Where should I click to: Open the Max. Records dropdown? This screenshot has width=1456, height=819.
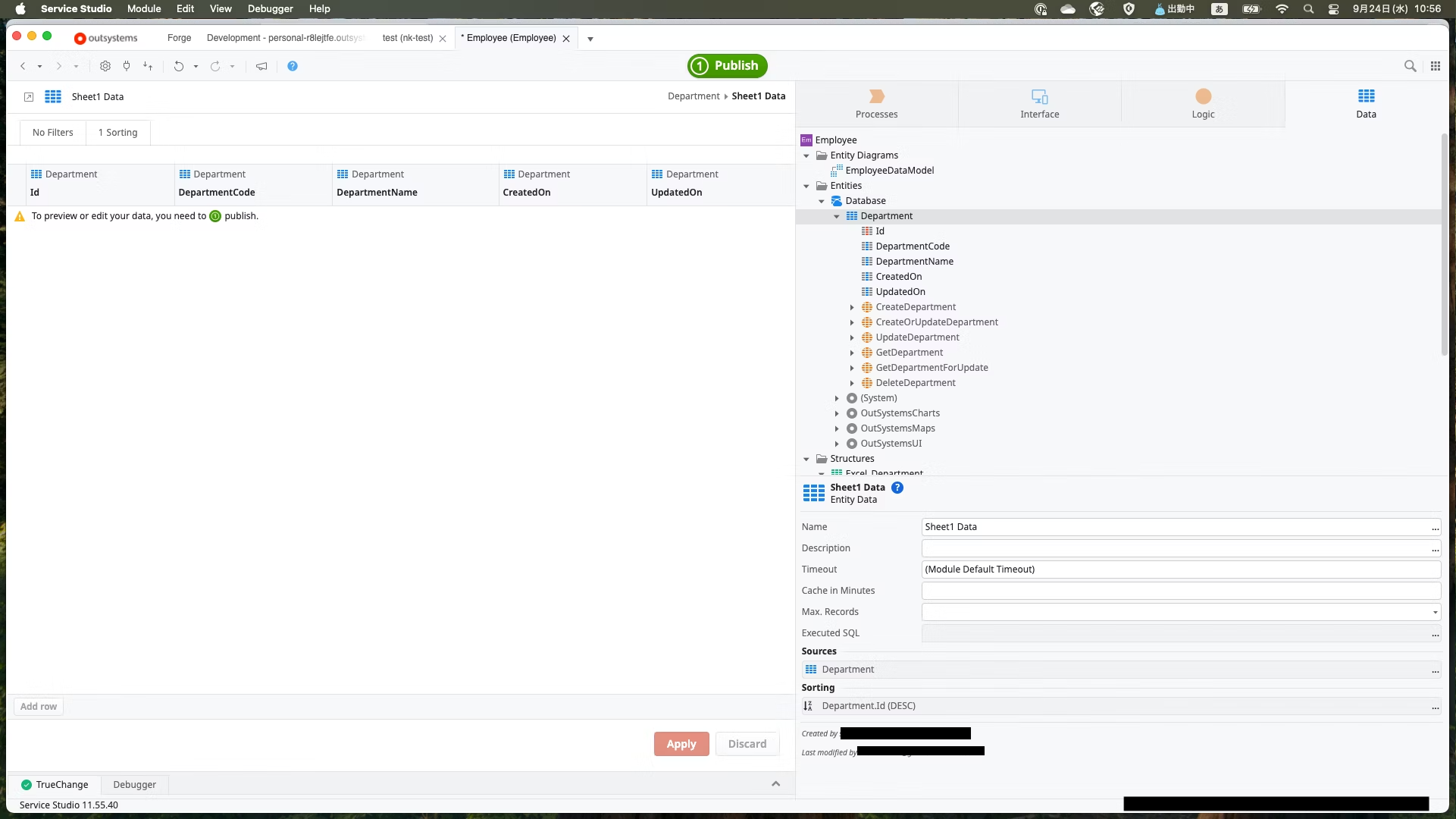click(1435, 612)
